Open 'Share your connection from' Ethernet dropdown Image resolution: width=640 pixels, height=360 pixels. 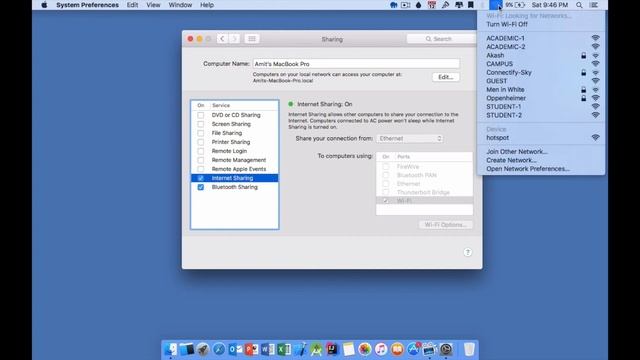410,138
